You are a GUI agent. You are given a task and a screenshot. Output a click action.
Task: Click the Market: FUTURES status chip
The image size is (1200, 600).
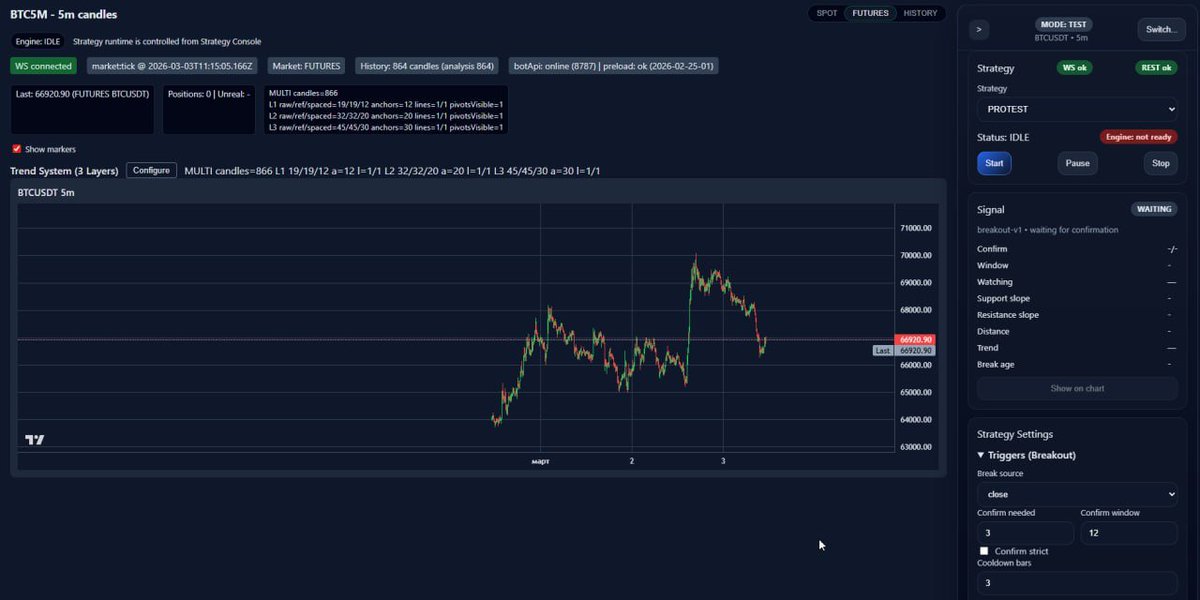[x=307, y=66]
